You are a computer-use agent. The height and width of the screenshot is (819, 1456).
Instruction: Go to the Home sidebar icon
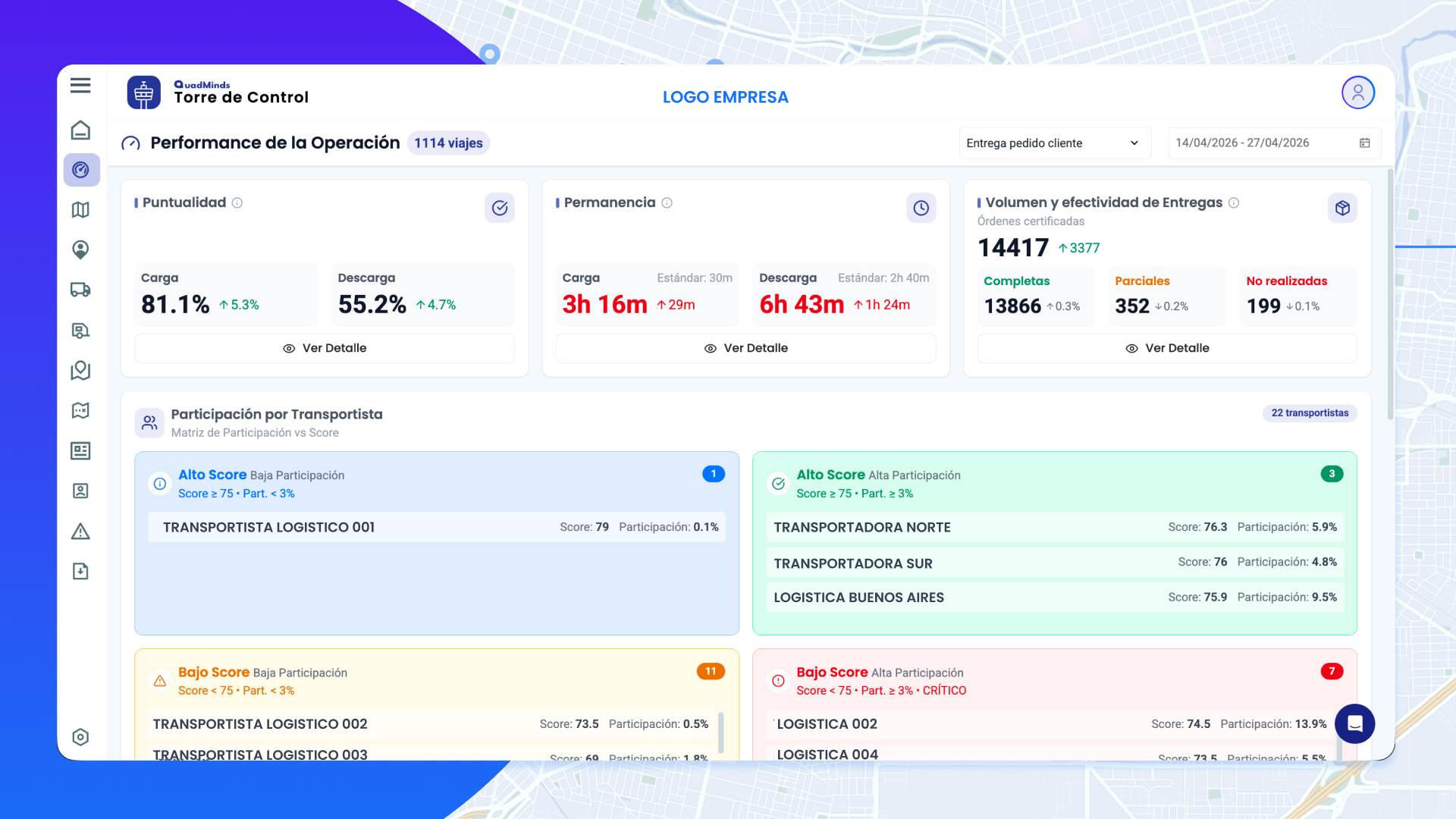point(80,130)
